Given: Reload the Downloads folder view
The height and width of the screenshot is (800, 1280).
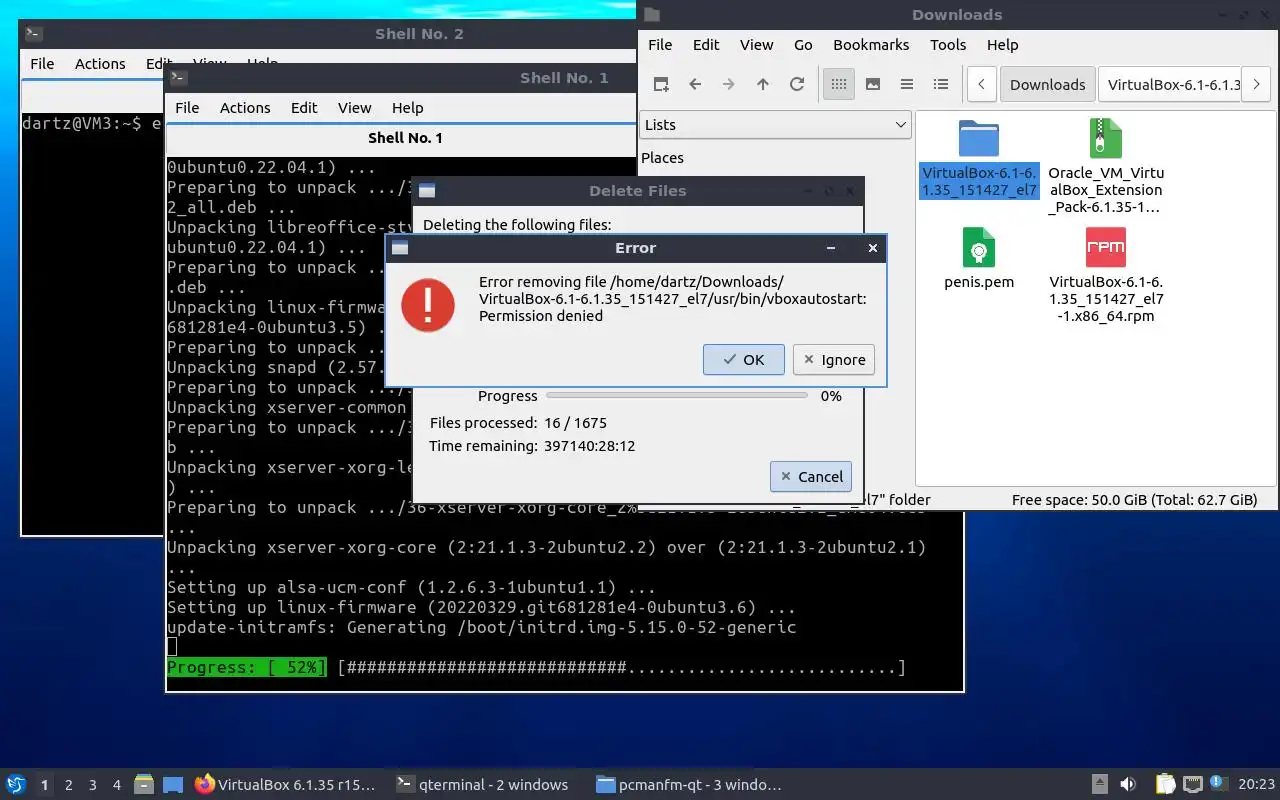Looking at the screenshot, I should pos(797,85).
